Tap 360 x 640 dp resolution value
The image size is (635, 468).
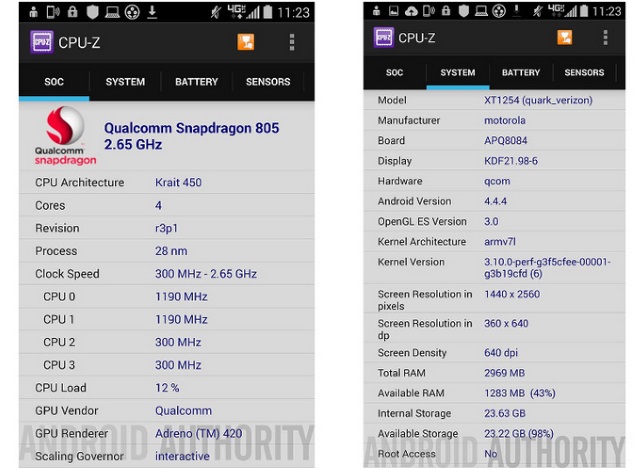(506, 323)
